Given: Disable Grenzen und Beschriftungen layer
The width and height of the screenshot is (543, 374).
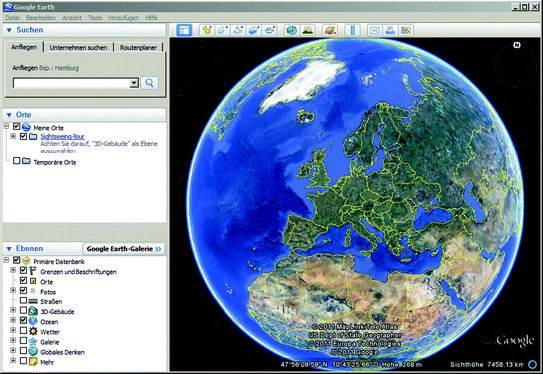Looking at the screenshot, I should coord(23,270).
